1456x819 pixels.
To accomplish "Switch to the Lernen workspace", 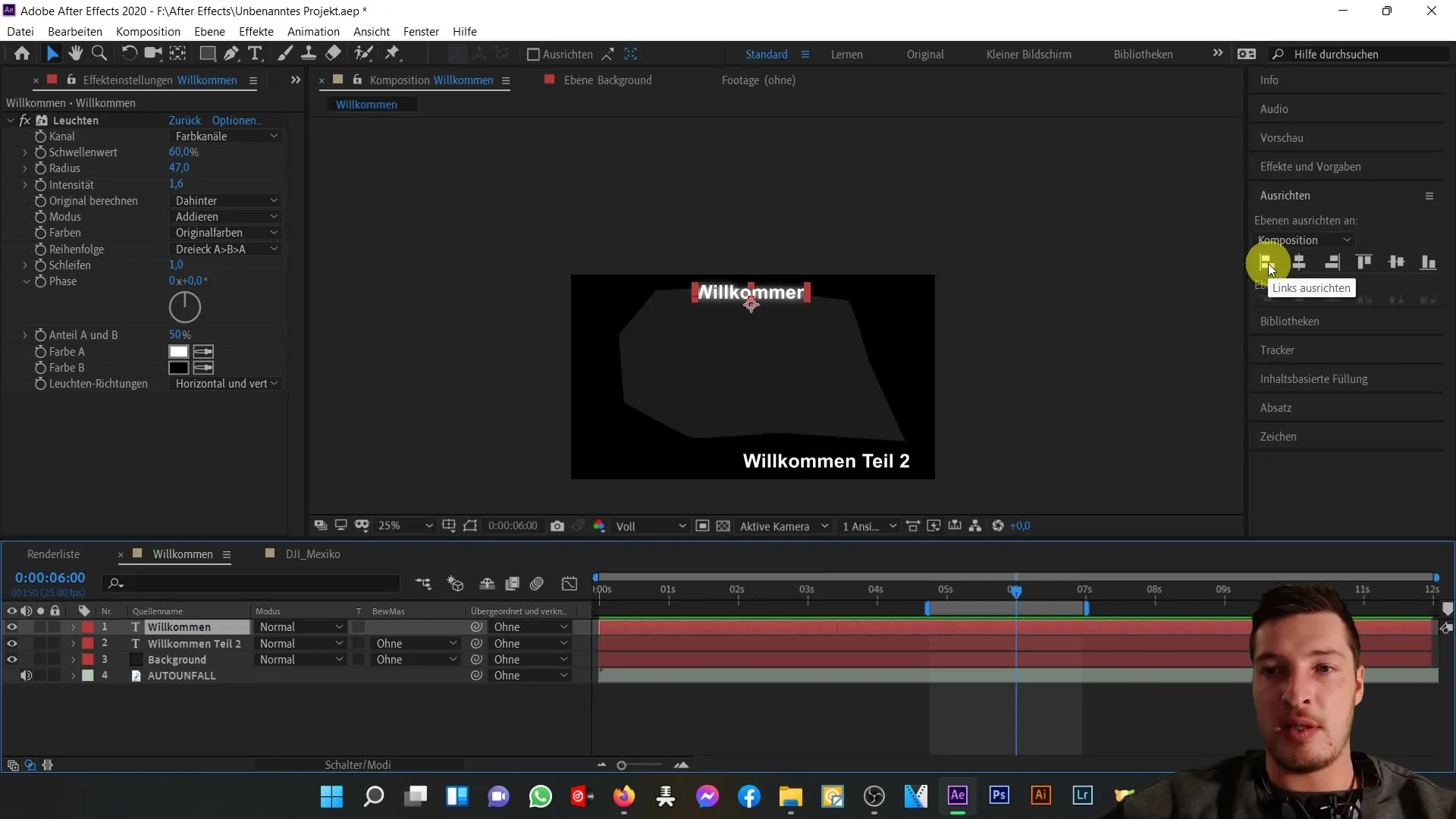I will coord(846,55).
